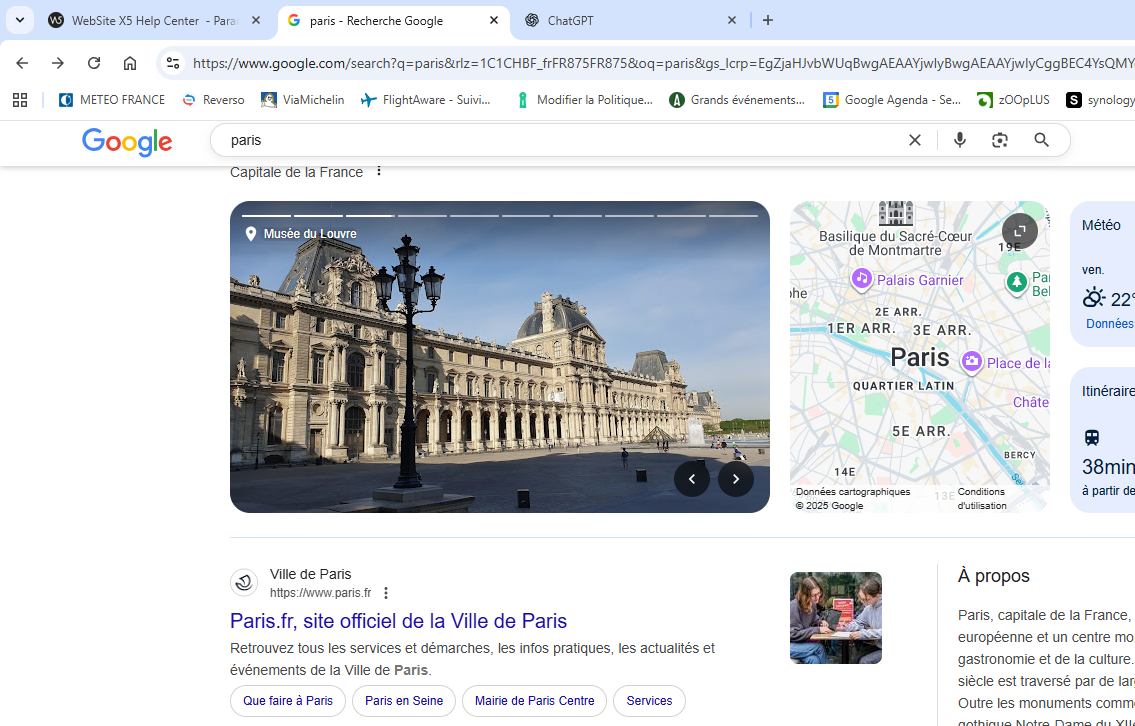Open Modifier la Politique bookmark

pyautogui.click(x=584, y=100)
